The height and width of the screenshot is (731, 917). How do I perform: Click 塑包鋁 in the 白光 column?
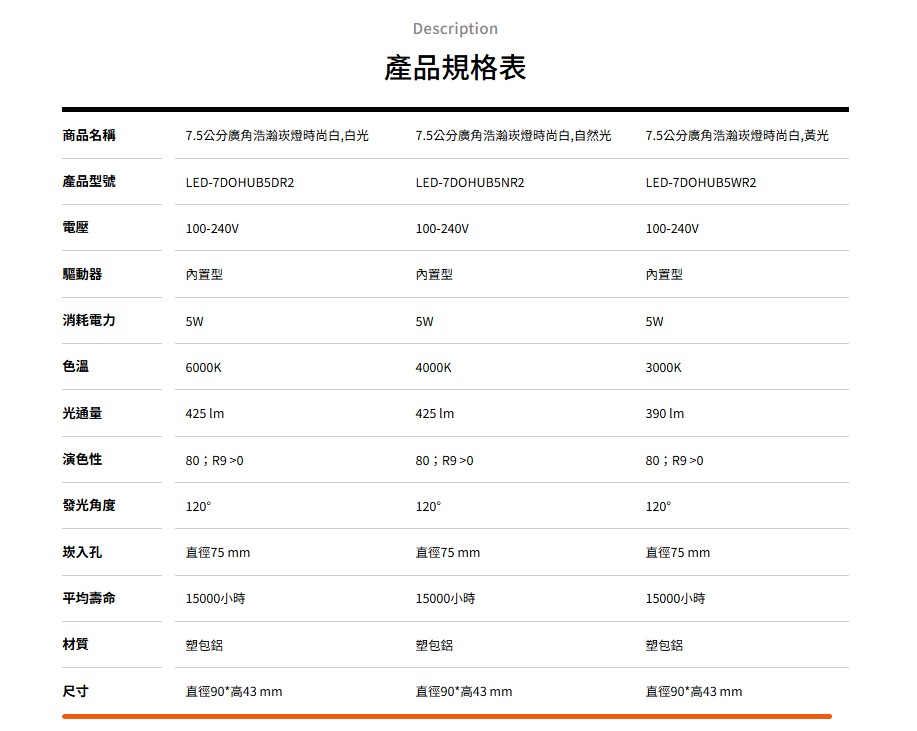tap(204, 645)
